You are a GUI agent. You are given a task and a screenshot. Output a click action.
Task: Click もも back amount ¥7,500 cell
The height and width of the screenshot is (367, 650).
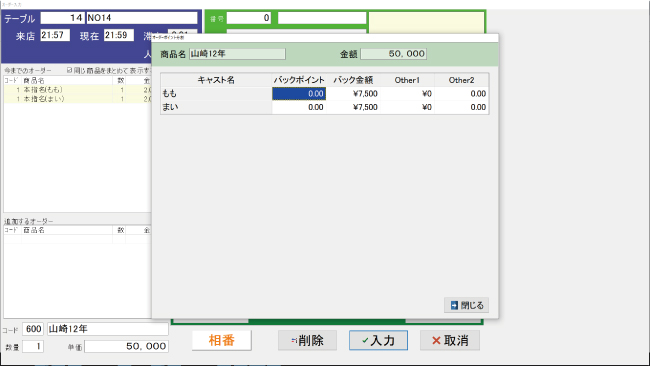point(353,94)
